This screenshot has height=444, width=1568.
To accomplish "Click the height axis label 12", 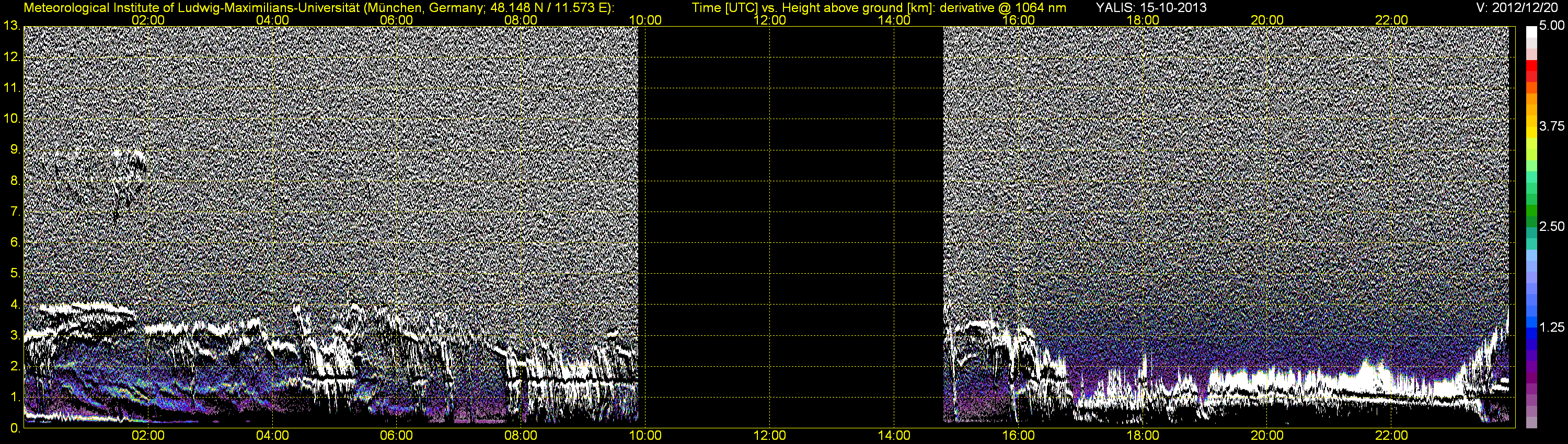I will point(11,56).
